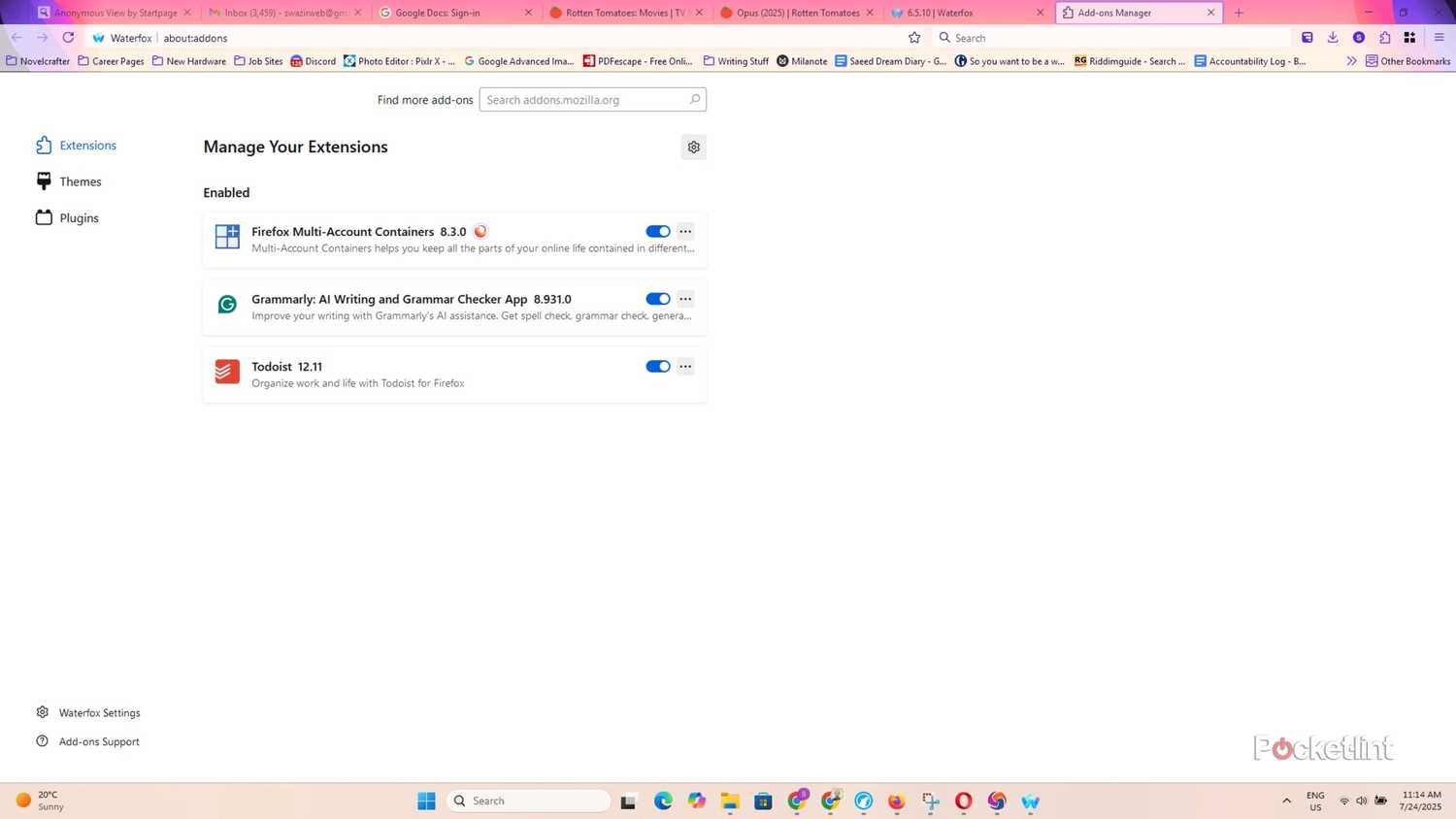Switch to the Opus (2025) Rotten Tomatoes tab
This screenshot has width=1456, height=819.
tap(797, 13)
